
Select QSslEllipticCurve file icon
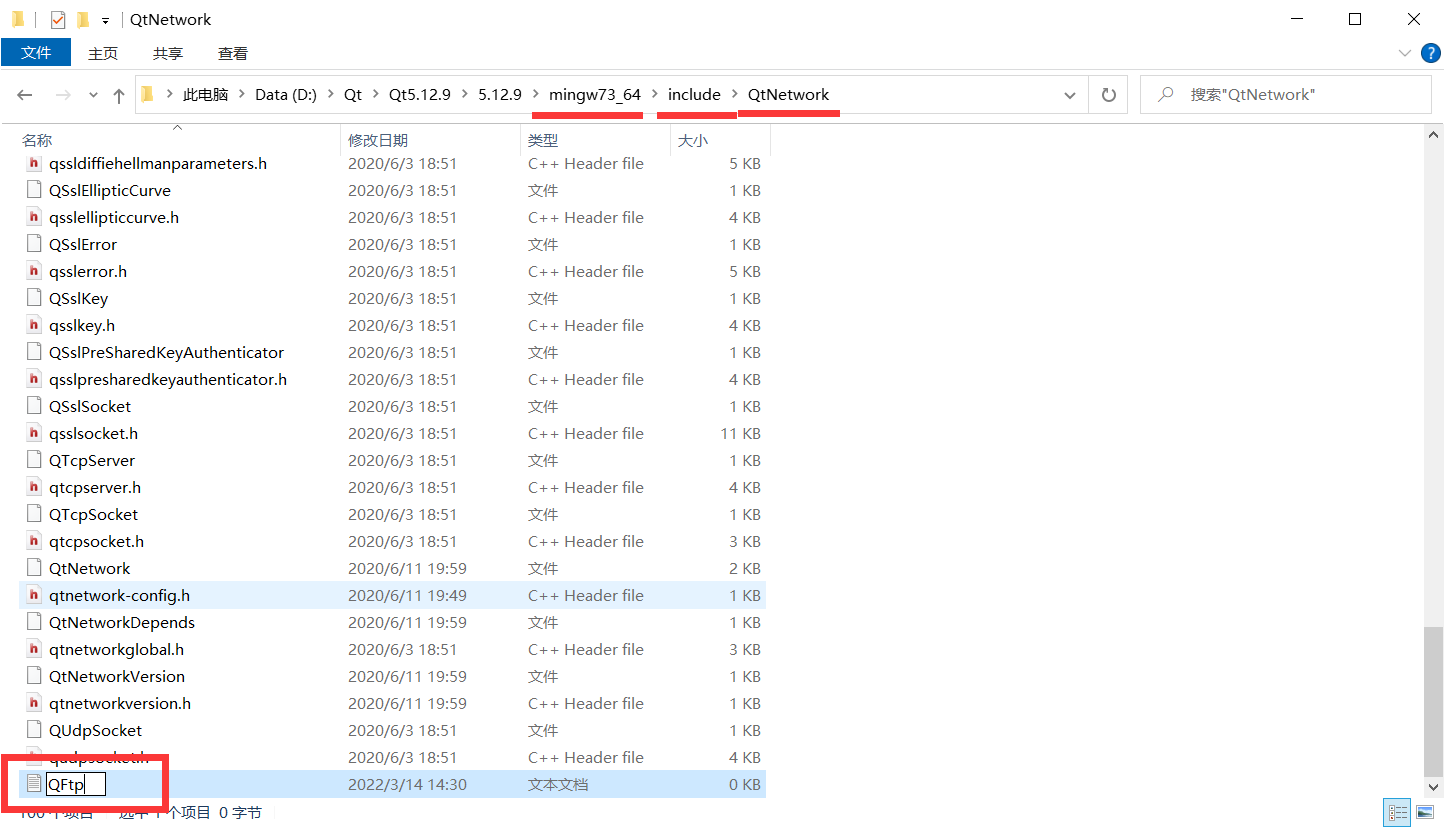click(x=34, y=190)
